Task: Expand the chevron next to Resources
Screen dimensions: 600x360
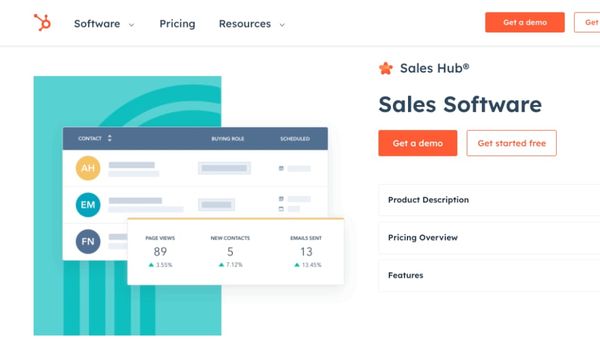Action: coord(282,25)
